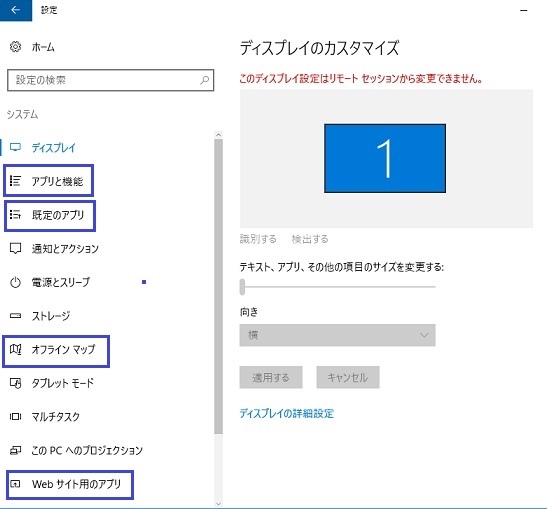Click the back arrow in the title bar
This screenshot has height=509, width=547.
pyautogui.click(x=15, y=10)
